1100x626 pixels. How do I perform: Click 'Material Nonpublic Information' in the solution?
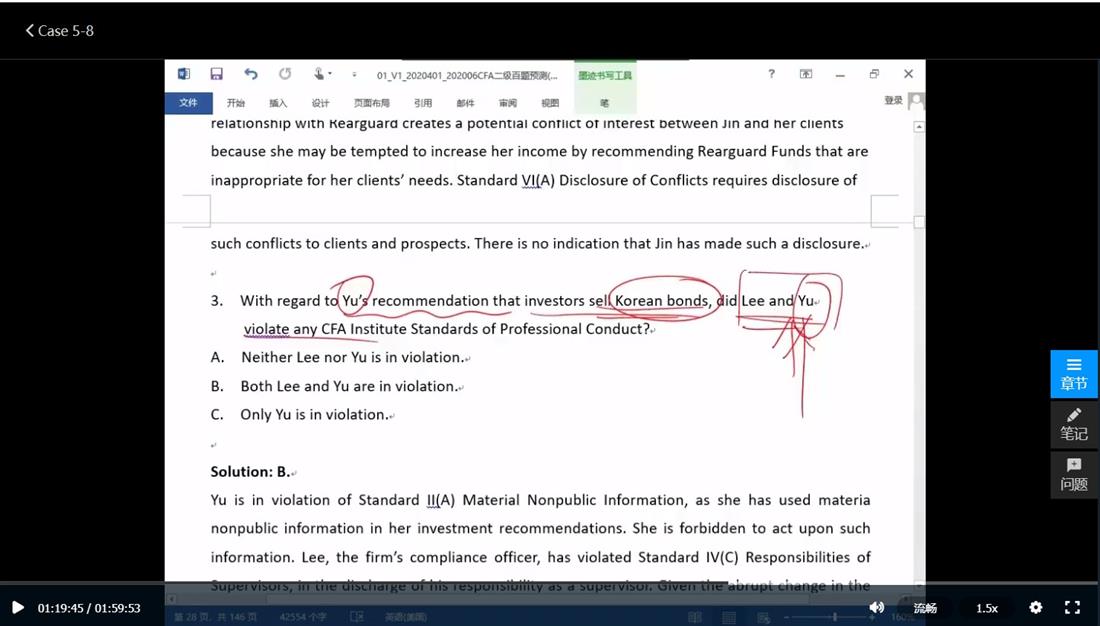click(x=574, y=500)
